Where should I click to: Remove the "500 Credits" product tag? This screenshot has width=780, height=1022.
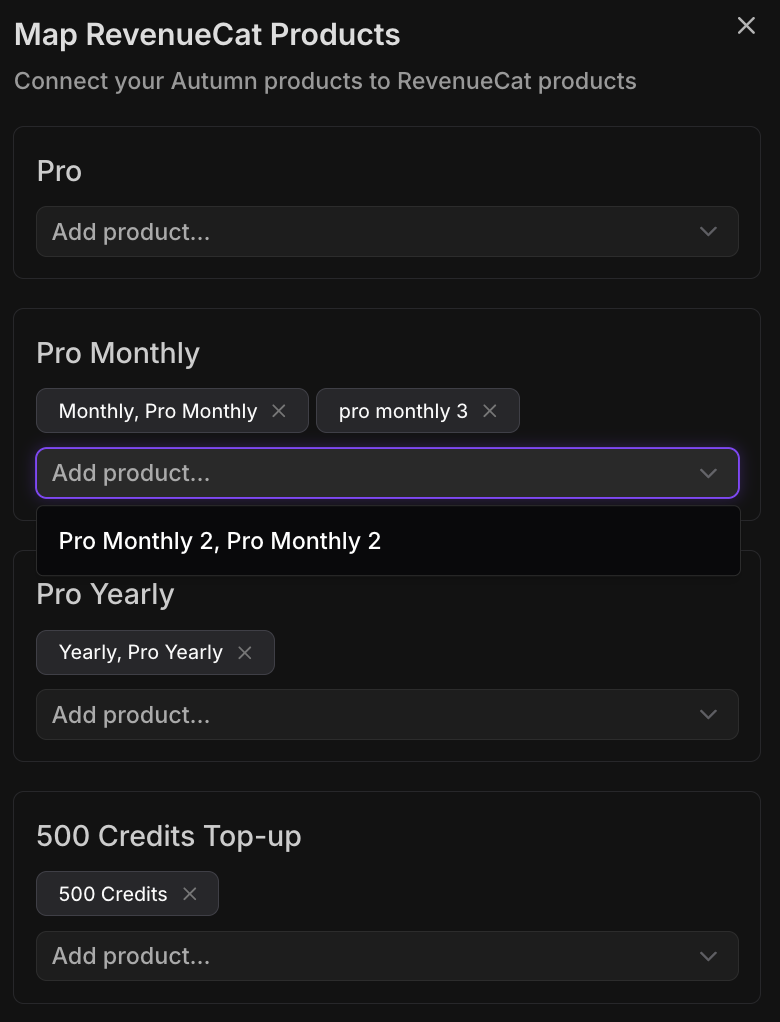[x=189, y=893]
